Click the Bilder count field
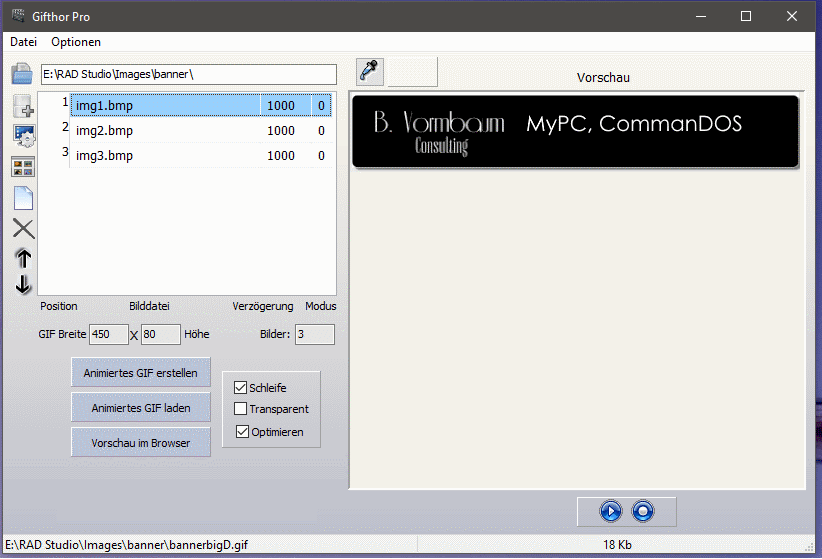This screenshot has height=559, width=822. [315, 334]
